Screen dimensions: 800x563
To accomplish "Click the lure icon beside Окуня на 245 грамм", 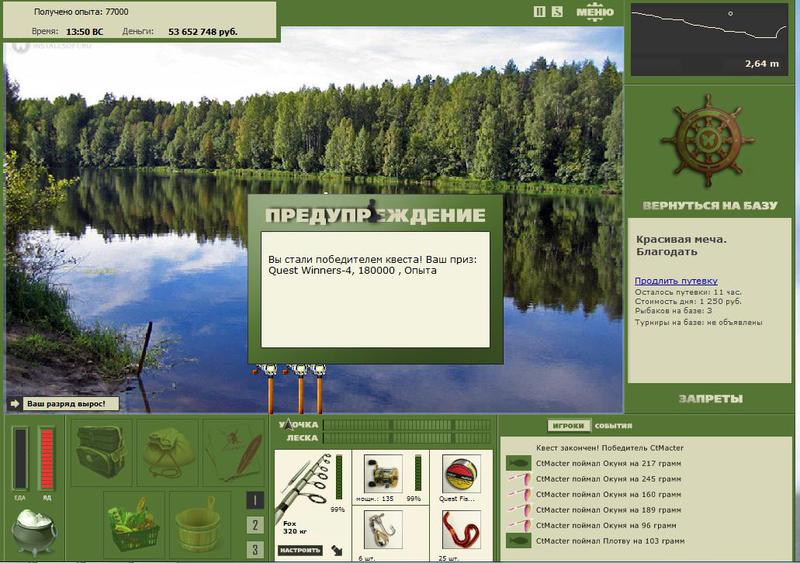I will [x=518, y=479].
